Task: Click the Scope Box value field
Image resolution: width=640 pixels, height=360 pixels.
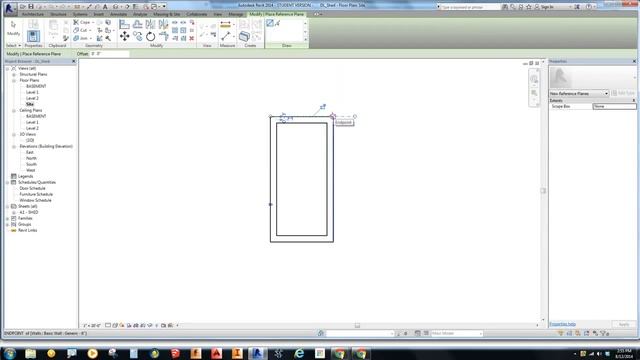Action: click(x=614, y=106)
